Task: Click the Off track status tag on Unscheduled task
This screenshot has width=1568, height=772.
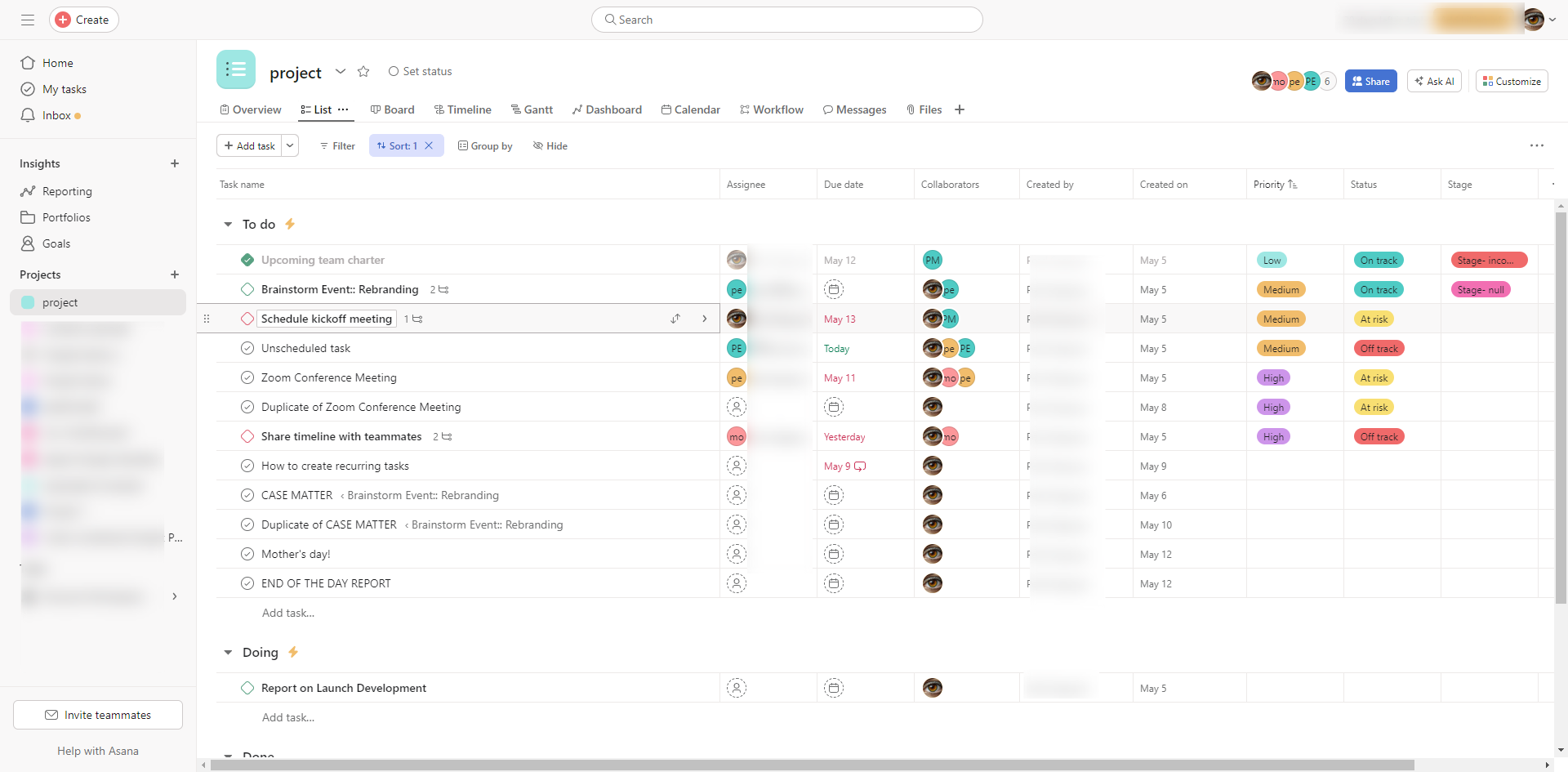Action: point(1379,349)
